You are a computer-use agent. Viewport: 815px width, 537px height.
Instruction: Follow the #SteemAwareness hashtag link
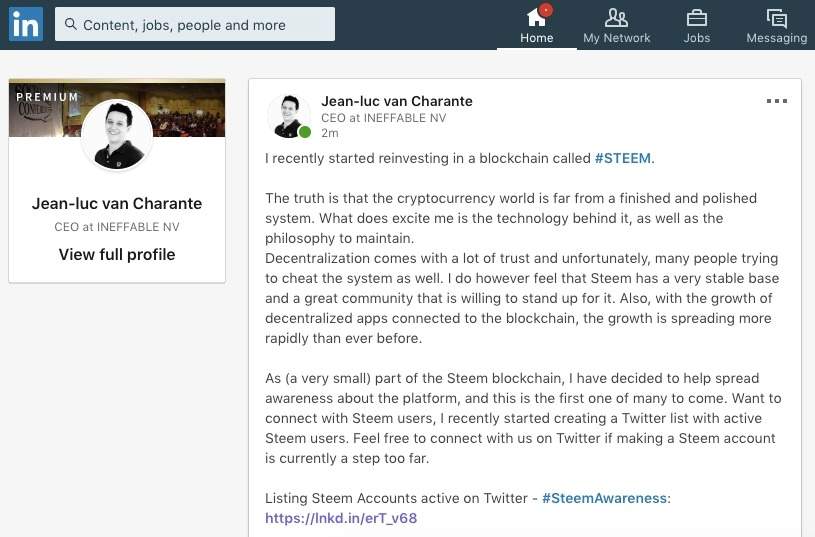[x=605, y=498]
